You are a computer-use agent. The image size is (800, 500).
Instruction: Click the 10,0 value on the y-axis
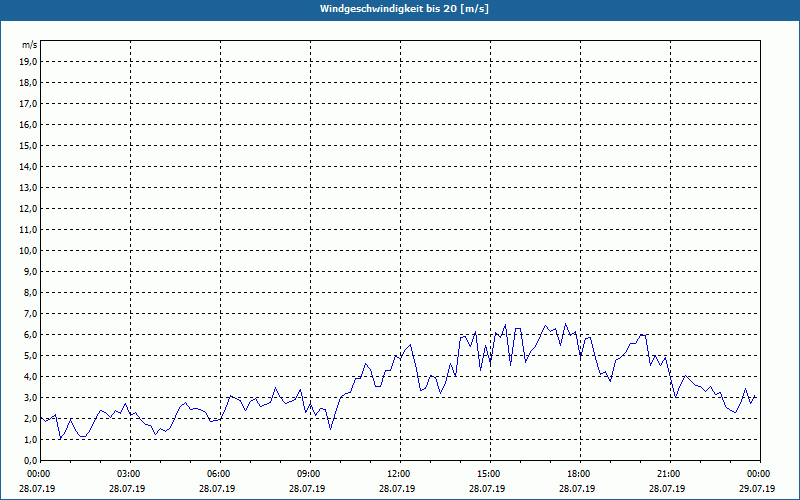click(29, 251)
